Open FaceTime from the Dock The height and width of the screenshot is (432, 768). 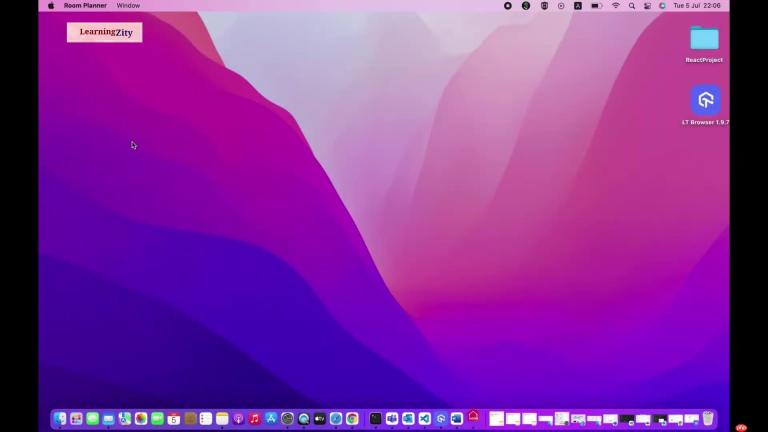click(157, 419)
